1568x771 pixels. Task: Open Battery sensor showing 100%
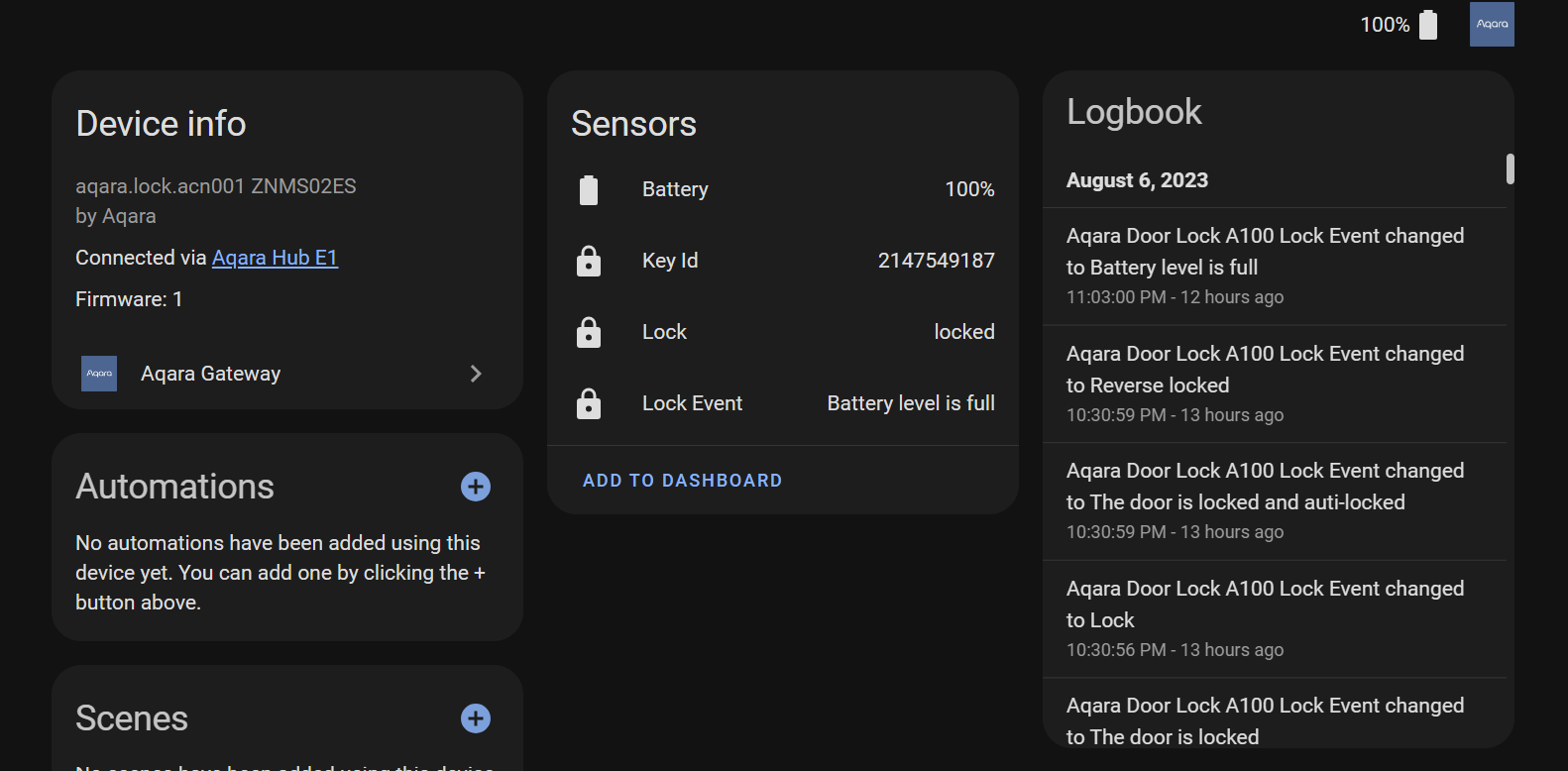(x=783, y=189)
